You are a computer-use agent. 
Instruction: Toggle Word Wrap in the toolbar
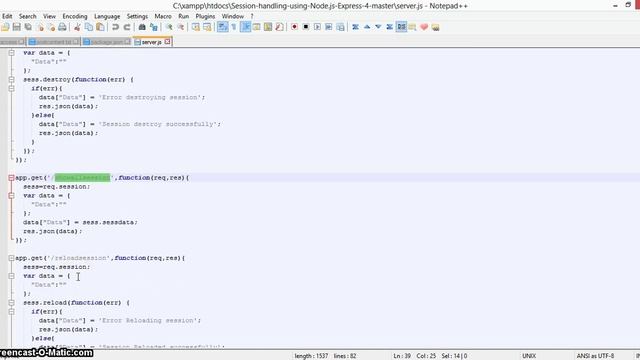[x=222, y=27]
